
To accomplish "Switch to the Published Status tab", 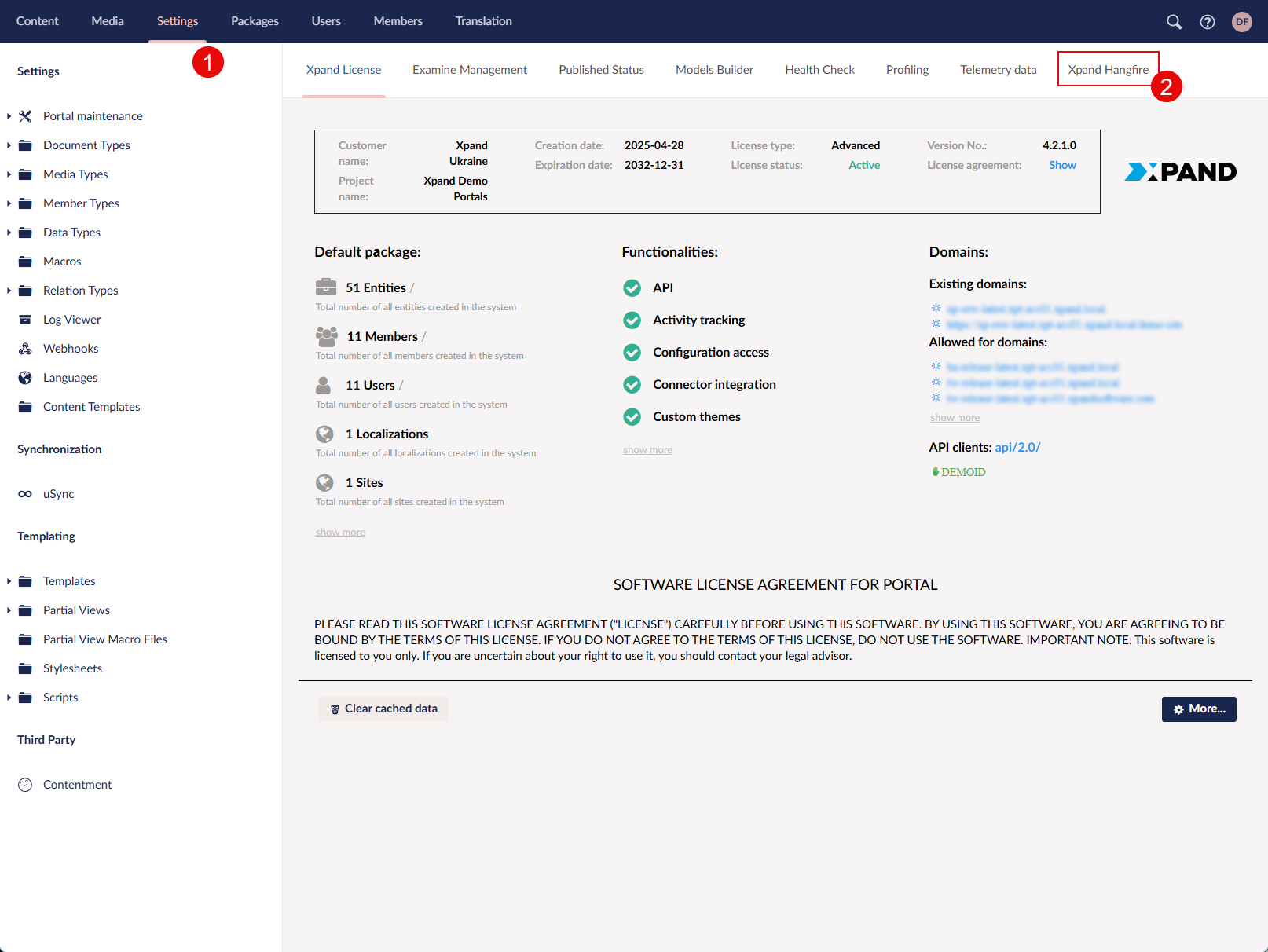I will [x=602, y=70].
